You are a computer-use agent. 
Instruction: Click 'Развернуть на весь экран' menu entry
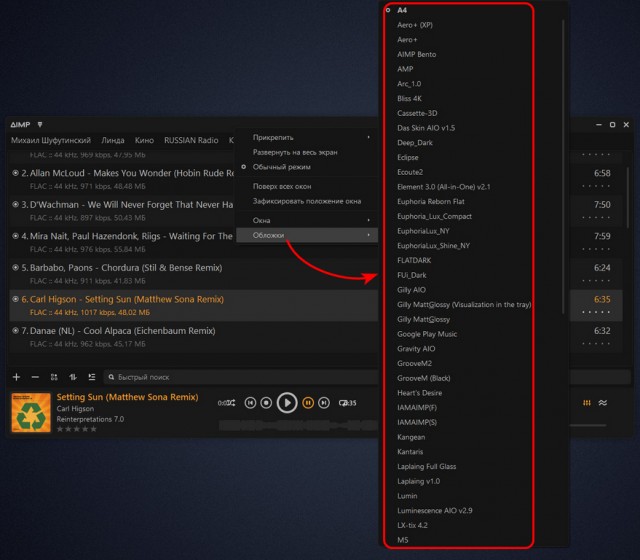point(295,152)
